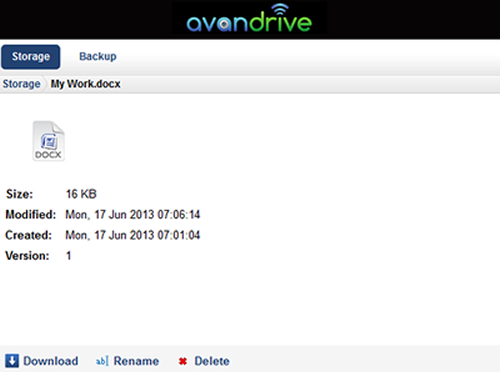The height and width of the screenshot is (372, 500).
Task: Switch to the Storage tab
Action: click(31, 57)
